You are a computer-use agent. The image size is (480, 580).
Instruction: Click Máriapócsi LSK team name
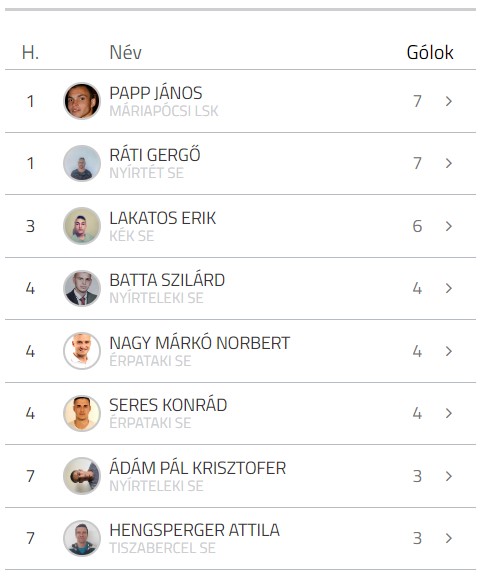[x=164, y=111]
